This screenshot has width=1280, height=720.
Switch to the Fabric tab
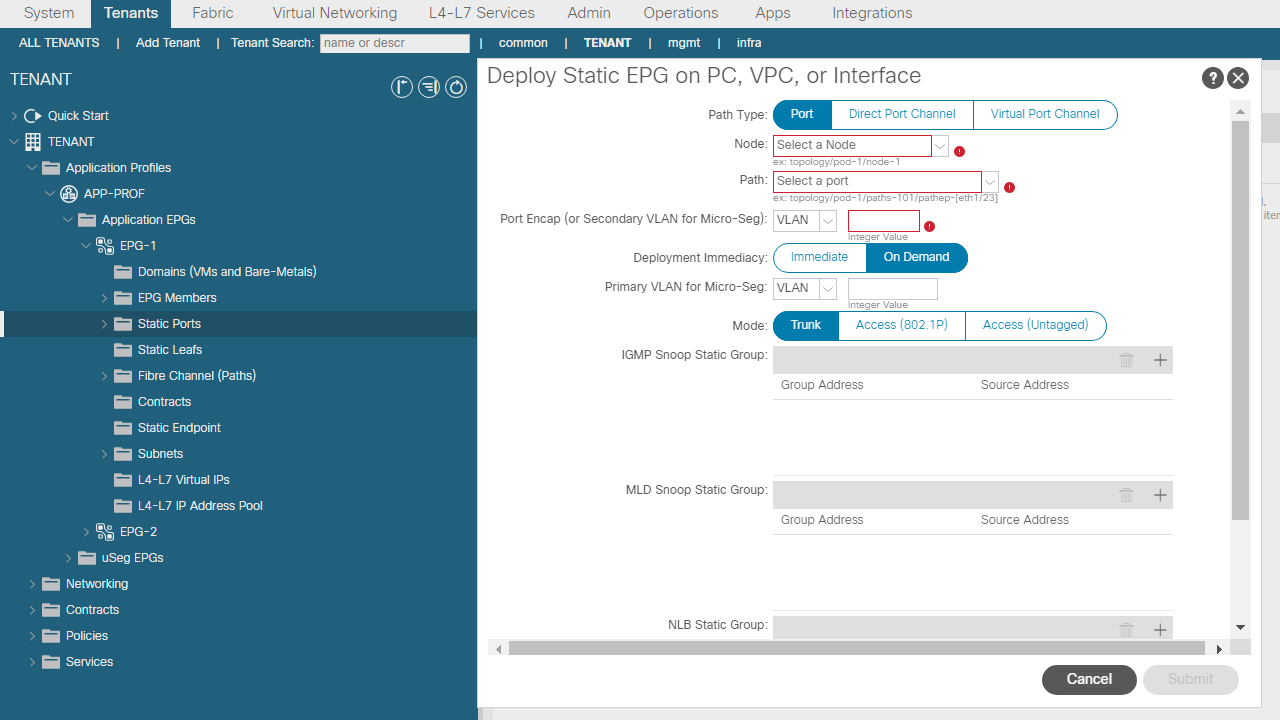(x=213, y=13)
